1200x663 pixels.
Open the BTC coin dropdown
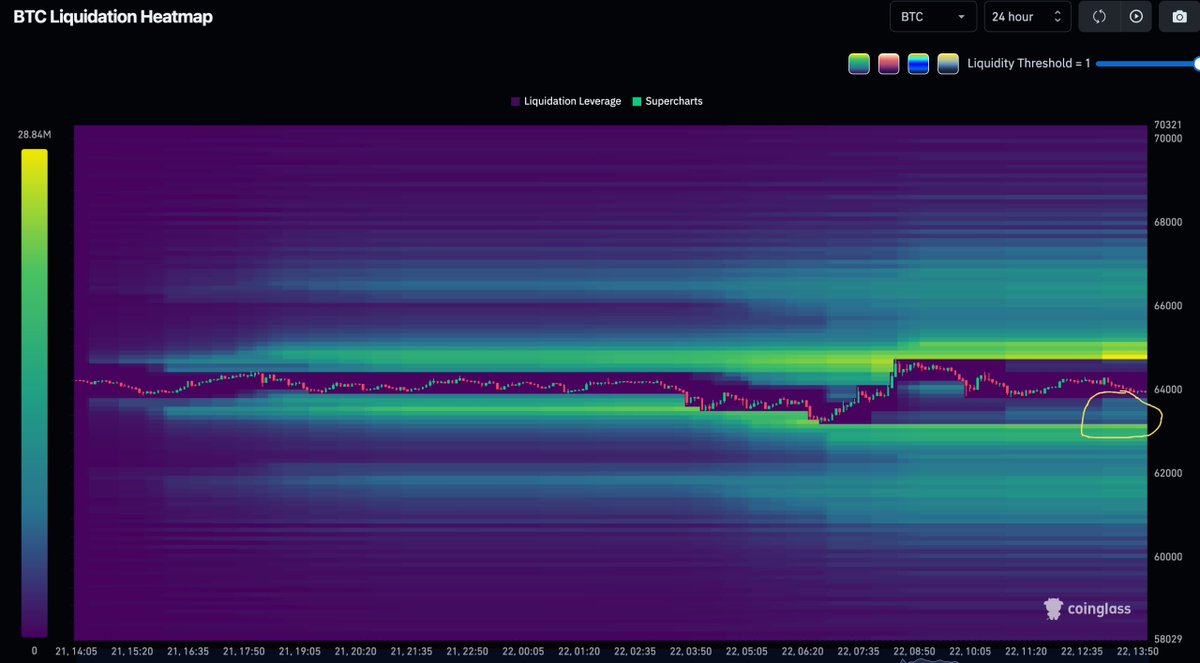[x=933, y=17]
